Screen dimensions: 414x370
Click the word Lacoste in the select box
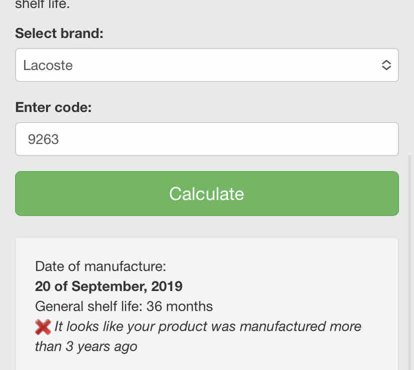coord(48,65)
